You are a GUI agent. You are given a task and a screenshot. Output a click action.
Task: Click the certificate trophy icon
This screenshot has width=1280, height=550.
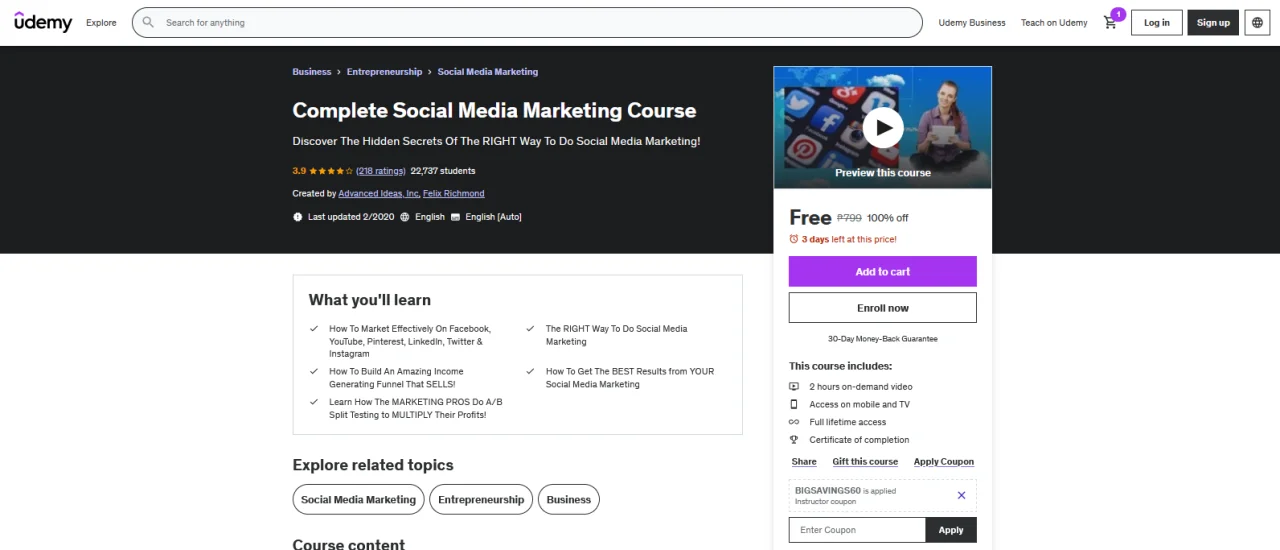pyautogui.click(x=794, y=440)
